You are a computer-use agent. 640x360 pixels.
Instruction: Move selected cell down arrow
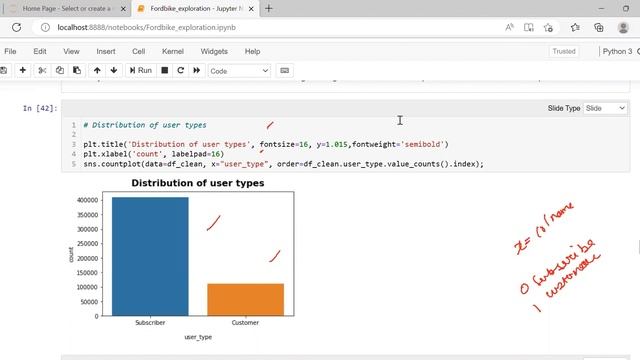[114, 71]
